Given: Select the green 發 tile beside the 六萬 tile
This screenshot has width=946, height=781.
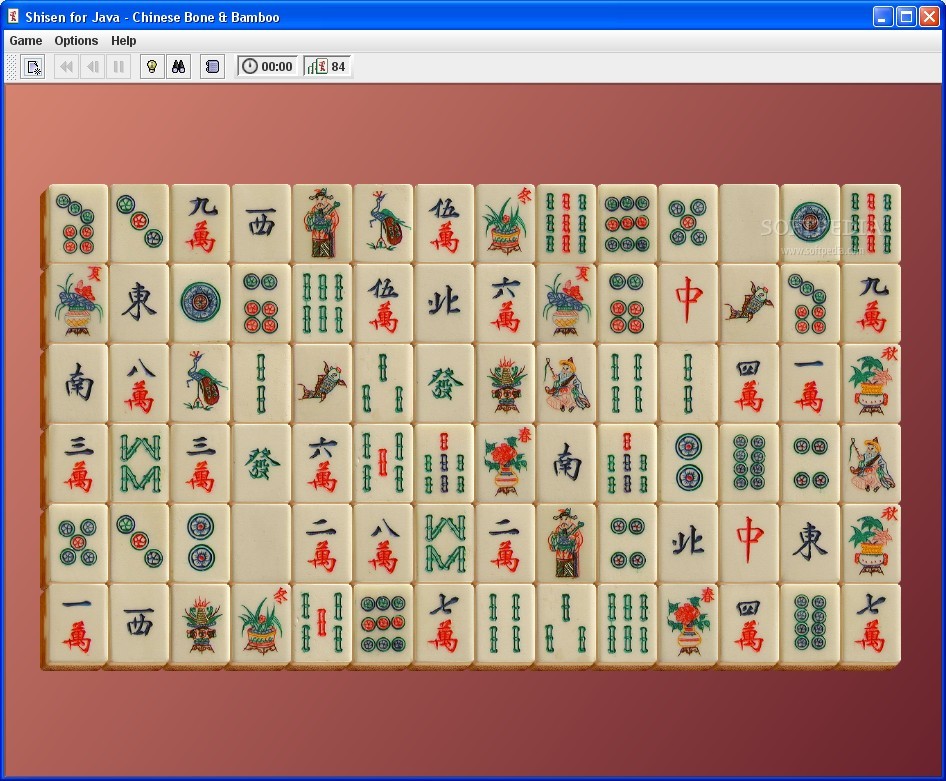Looking at the screenshot, I should tap(261, 463).
